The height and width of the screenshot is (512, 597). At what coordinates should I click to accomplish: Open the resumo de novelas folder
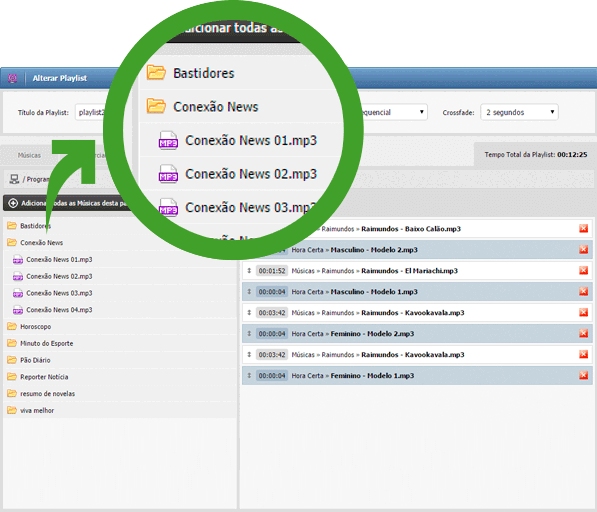pyautogui.click(x=47, y=394)
